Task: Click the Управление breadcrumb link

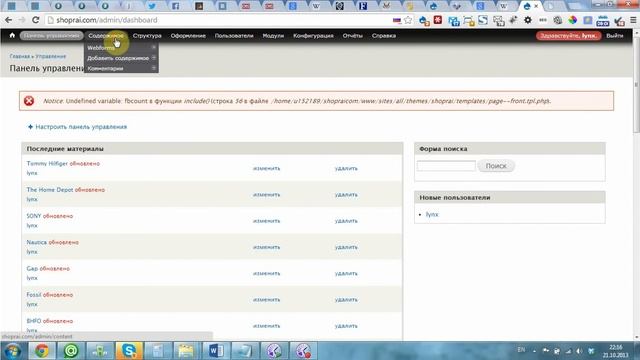Action: 51,56
